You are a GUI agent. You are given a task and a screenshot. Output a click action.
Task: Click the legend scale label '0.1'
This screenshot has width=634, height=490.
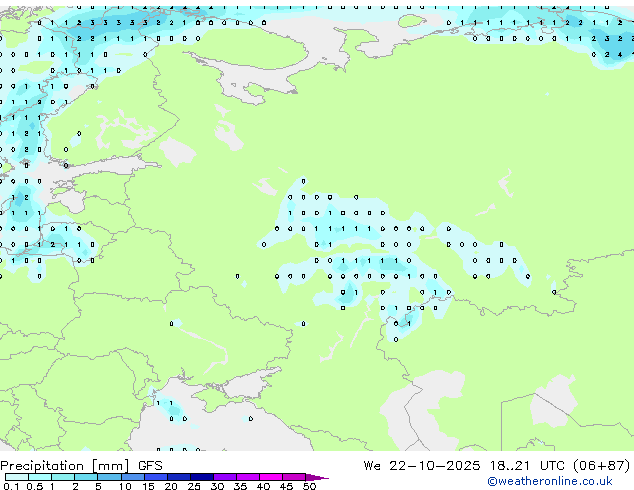tap(11, 486)
